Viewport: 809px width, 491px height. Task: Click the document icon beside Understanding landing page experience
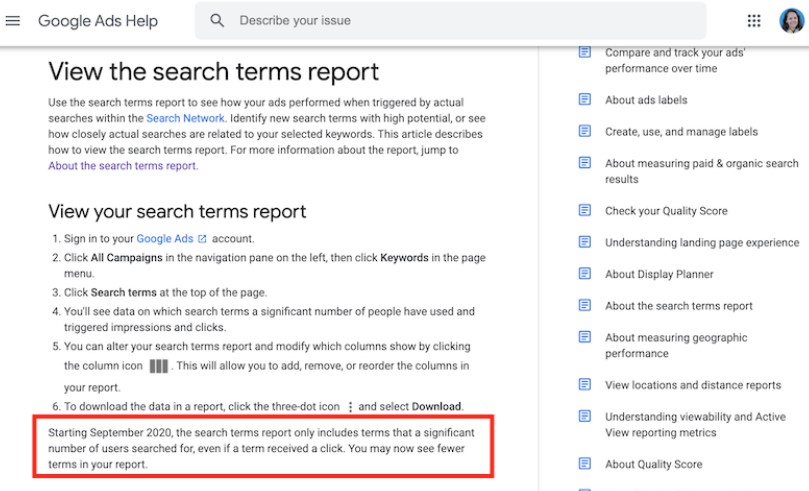[x=585, y=241]
